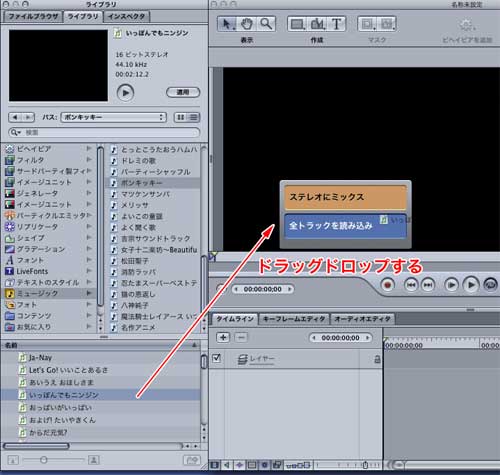Switch to the インスペクタ tab
Screen dimensions: 500x475
[126, 16]
